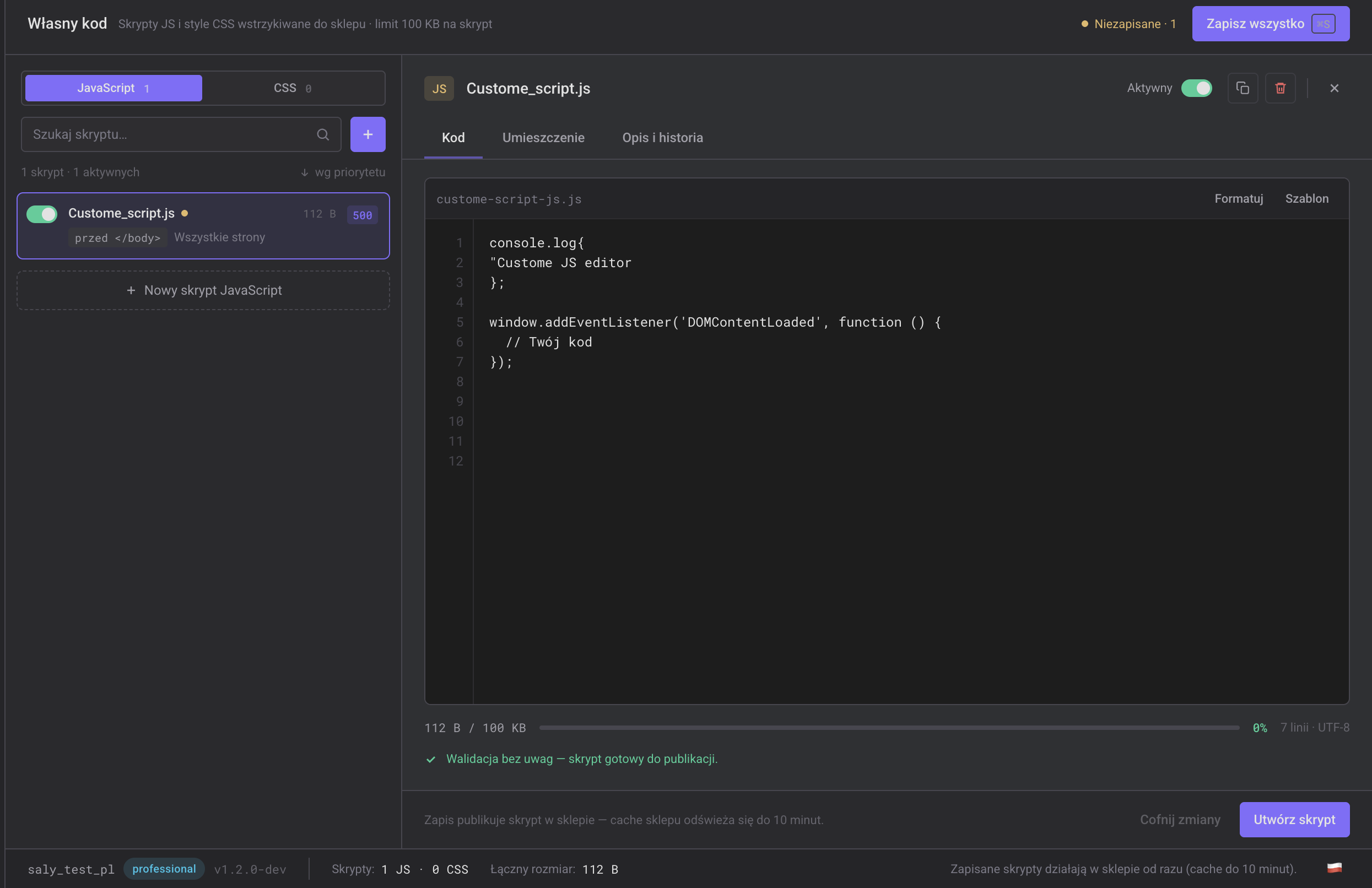Click Utwórz skrypt button
Screen dimensions: 1372x888
coord(1294,820)
